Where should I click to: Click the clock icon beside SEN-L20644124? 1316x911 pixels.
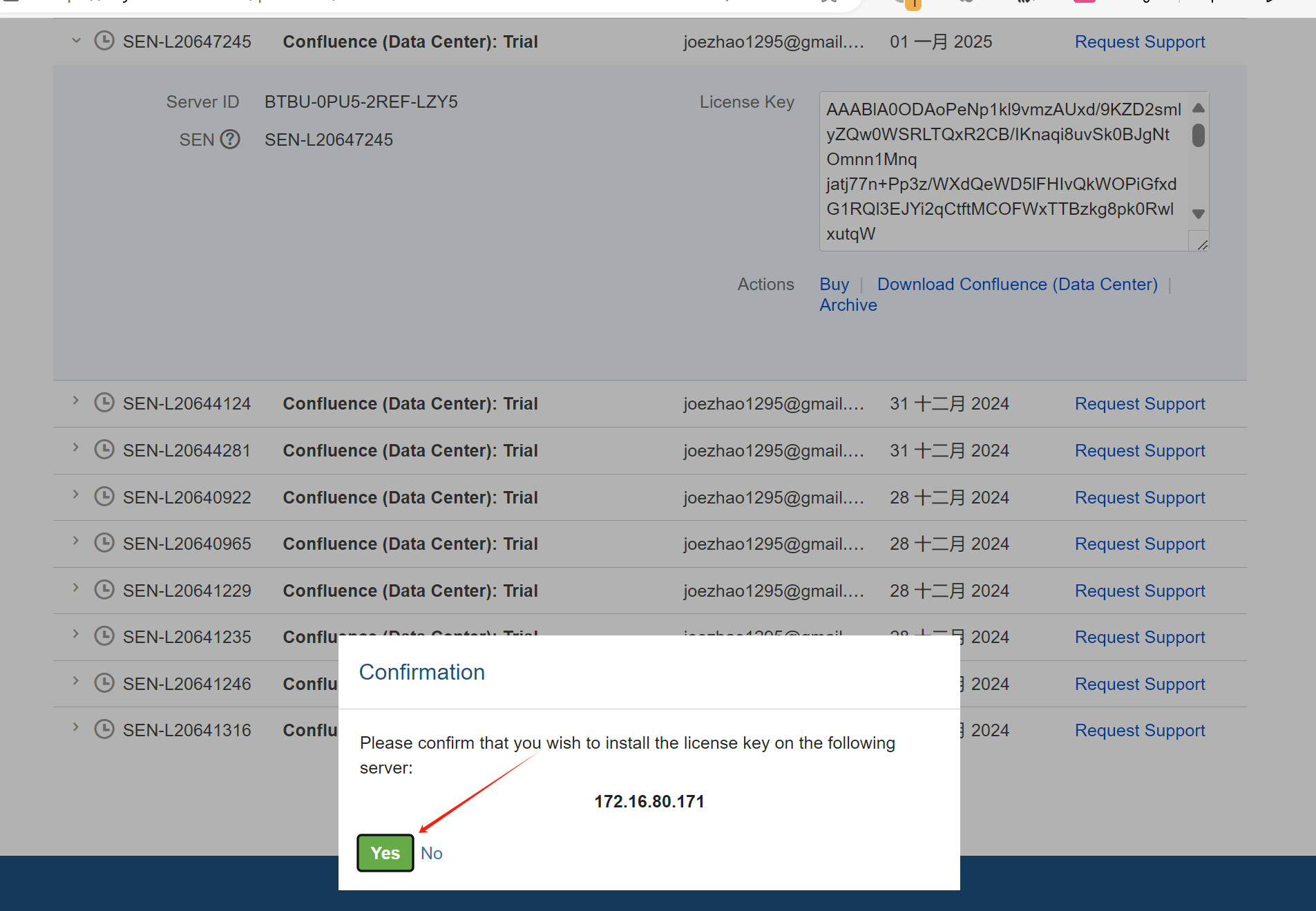[104, 403]
